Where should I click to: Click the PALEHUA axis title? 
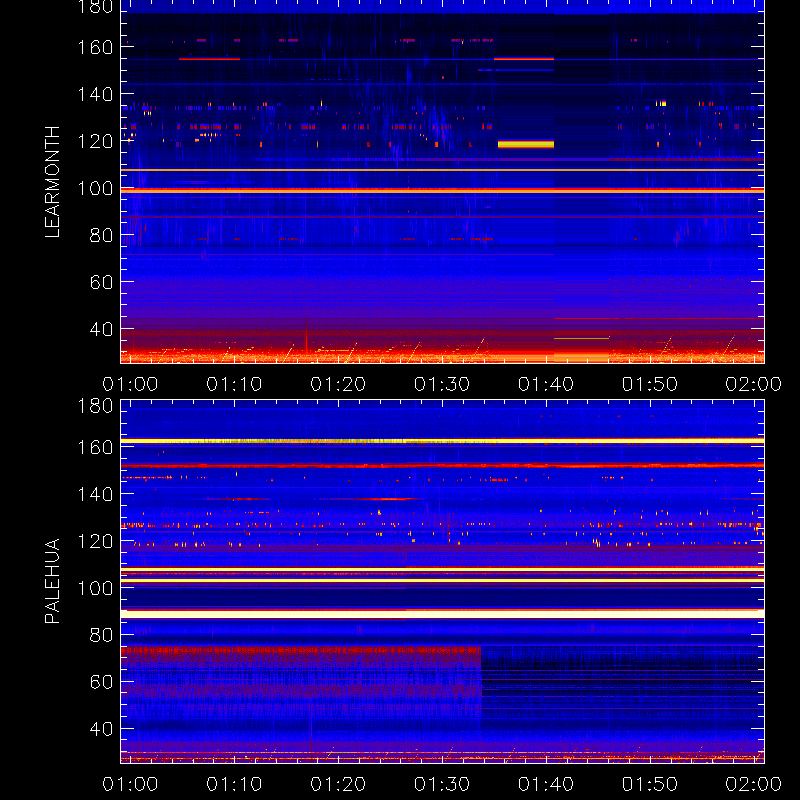pos(52,581)
